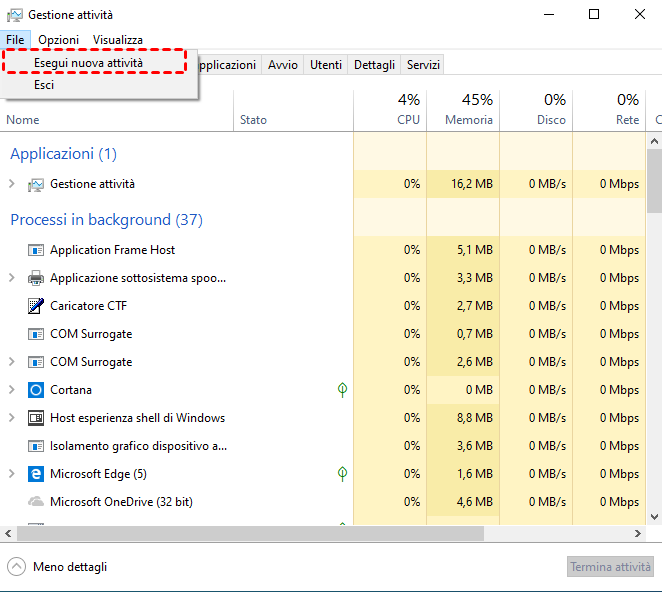Switch to the Dettagli tab
Image resolution: width=662 pixels, height=592 pixels.
pyautogui.click(x=374, y=65)
